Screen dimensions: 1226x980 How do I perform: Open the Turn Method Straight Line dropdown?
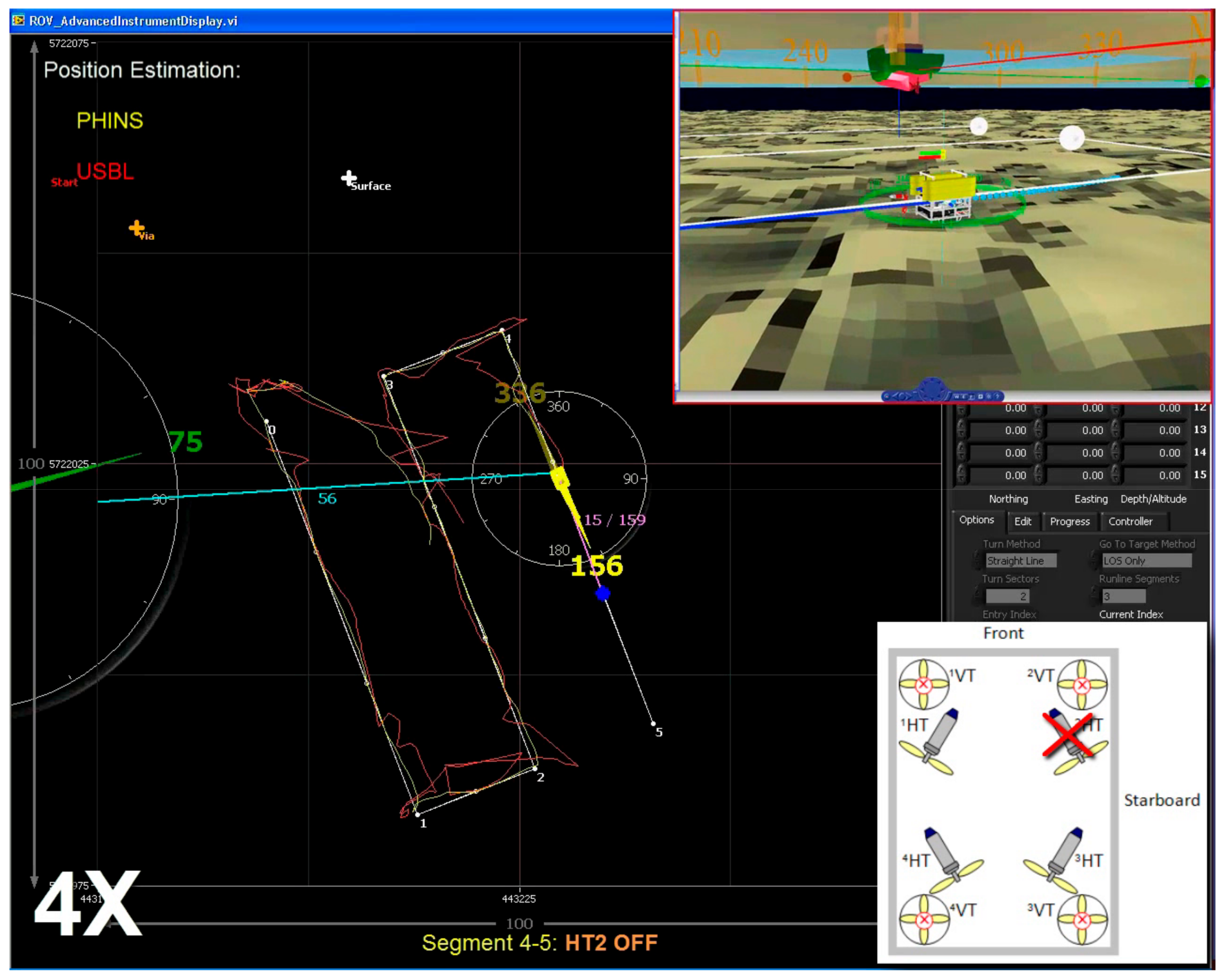[x=1022, y=561]
